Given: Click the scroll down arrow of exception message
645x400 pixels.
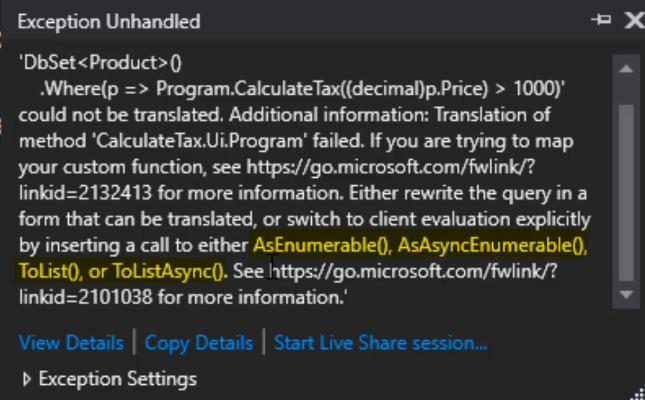Looking at the screenshot, I should tap(626, 294).
